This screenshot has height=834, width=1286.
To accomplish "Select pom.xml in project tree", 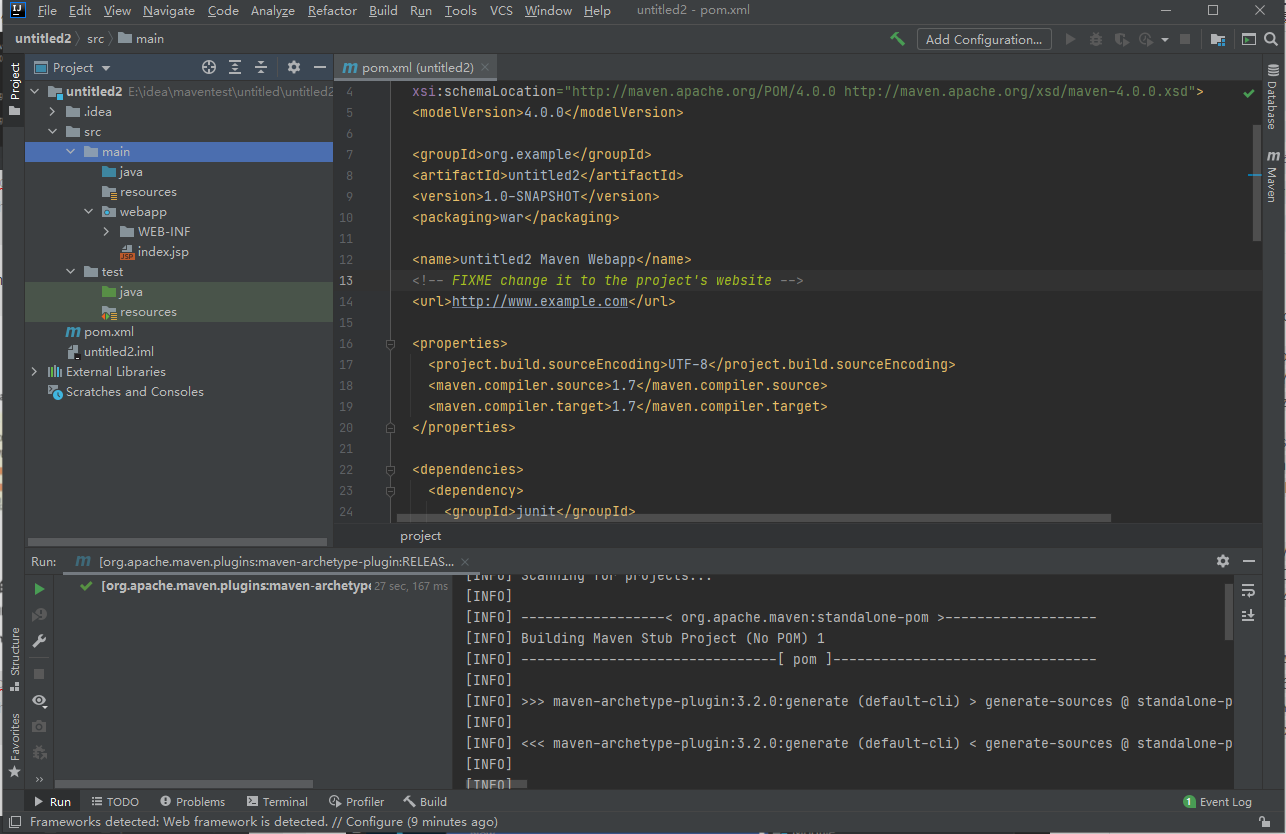I will click(109, 331).
